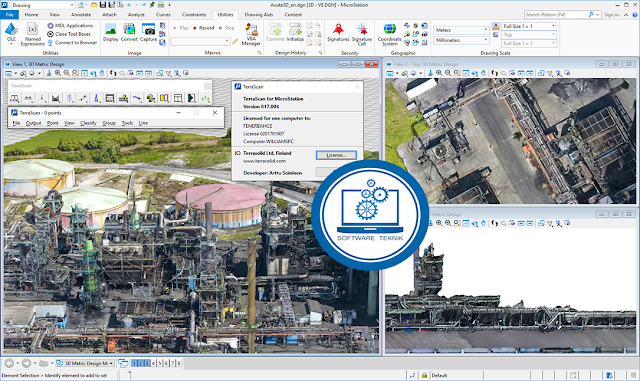This screenshot has height=381, width=640.
Task: Open the OLE tool in Utilities group
Action: 11,33
